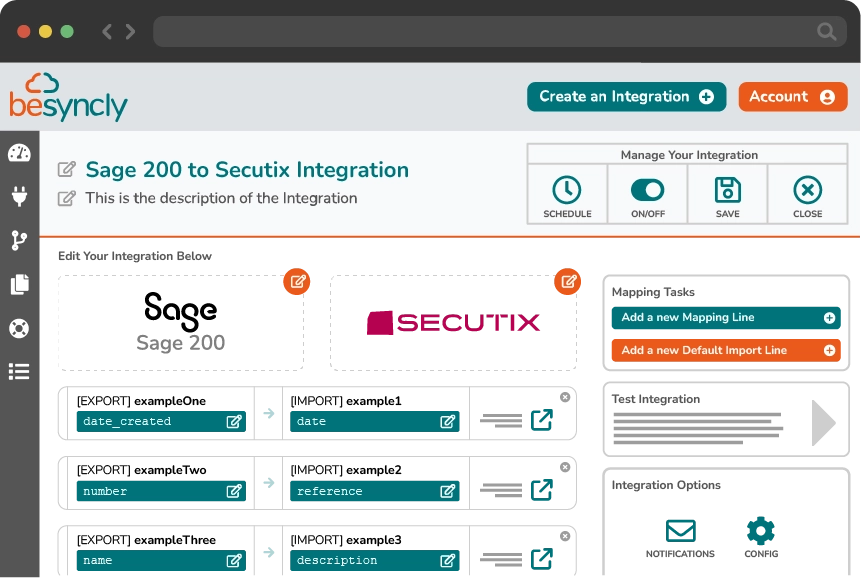Image resolution: width=861 pixels, height=578 pixels.
Task: Toggle the integration ON/OFF switch
Action: (647, 190)
